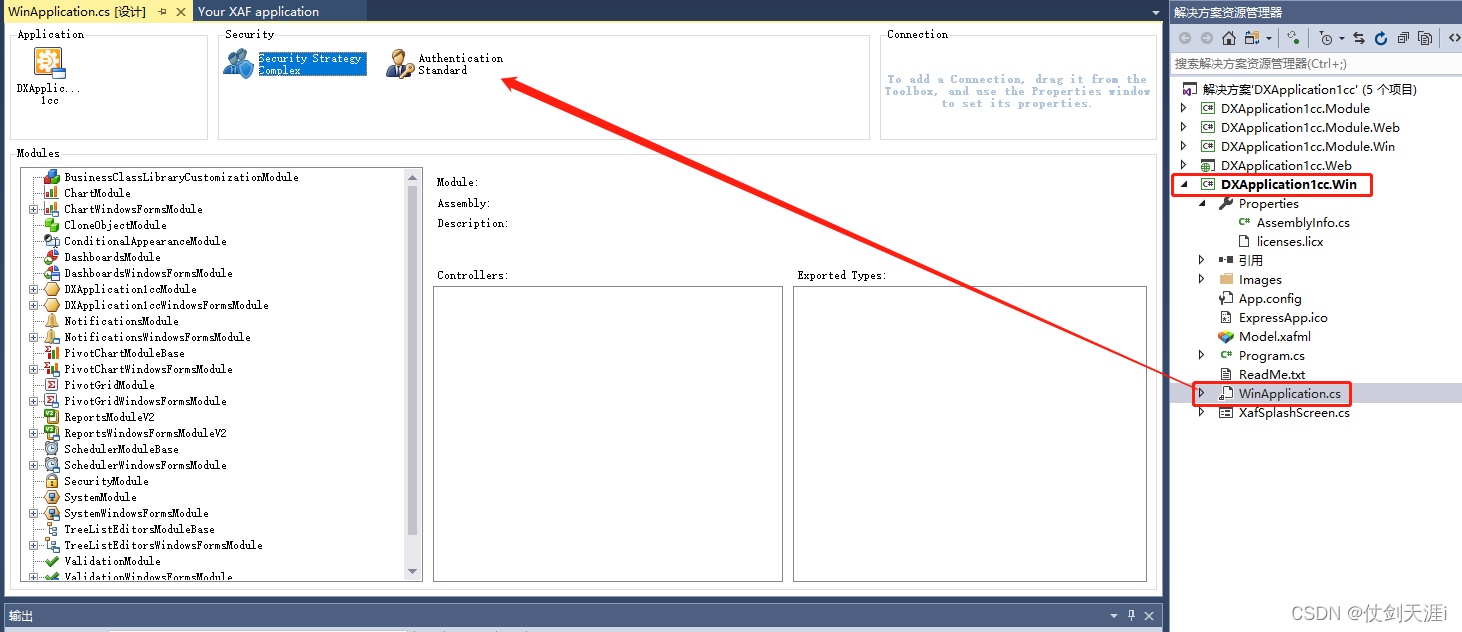
Task: Click the DashboardsModule pie chart icon
Action: [51, 257]
